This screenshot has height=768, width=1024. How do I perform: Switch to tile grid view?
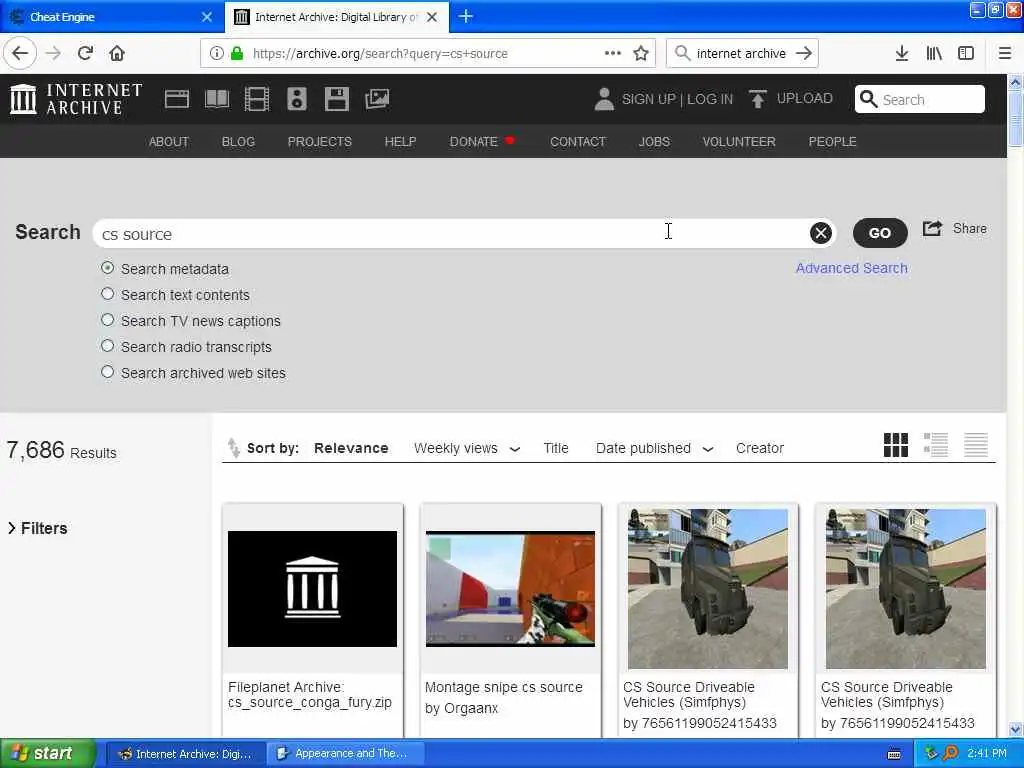tap(895, 445)
